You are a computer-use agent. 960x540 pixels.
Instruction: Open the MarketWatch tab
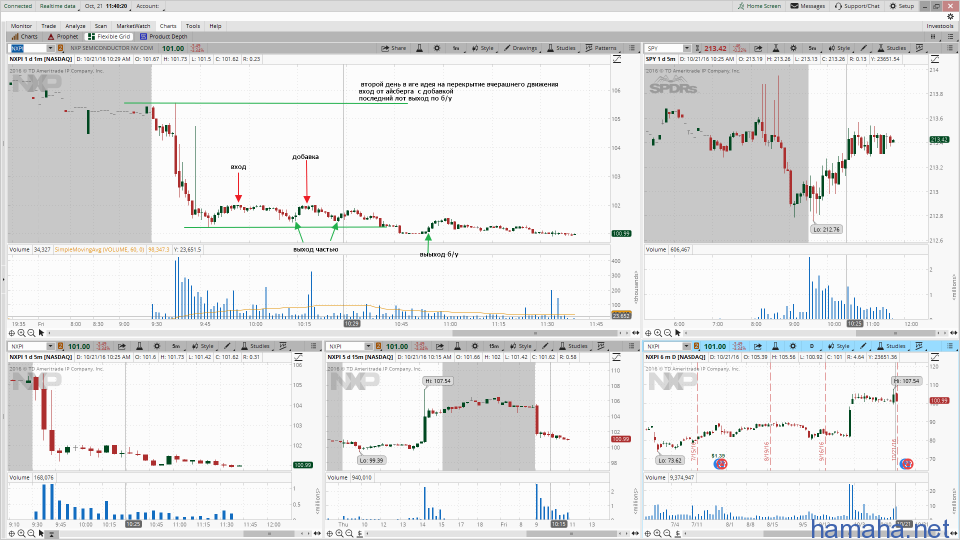133,26
